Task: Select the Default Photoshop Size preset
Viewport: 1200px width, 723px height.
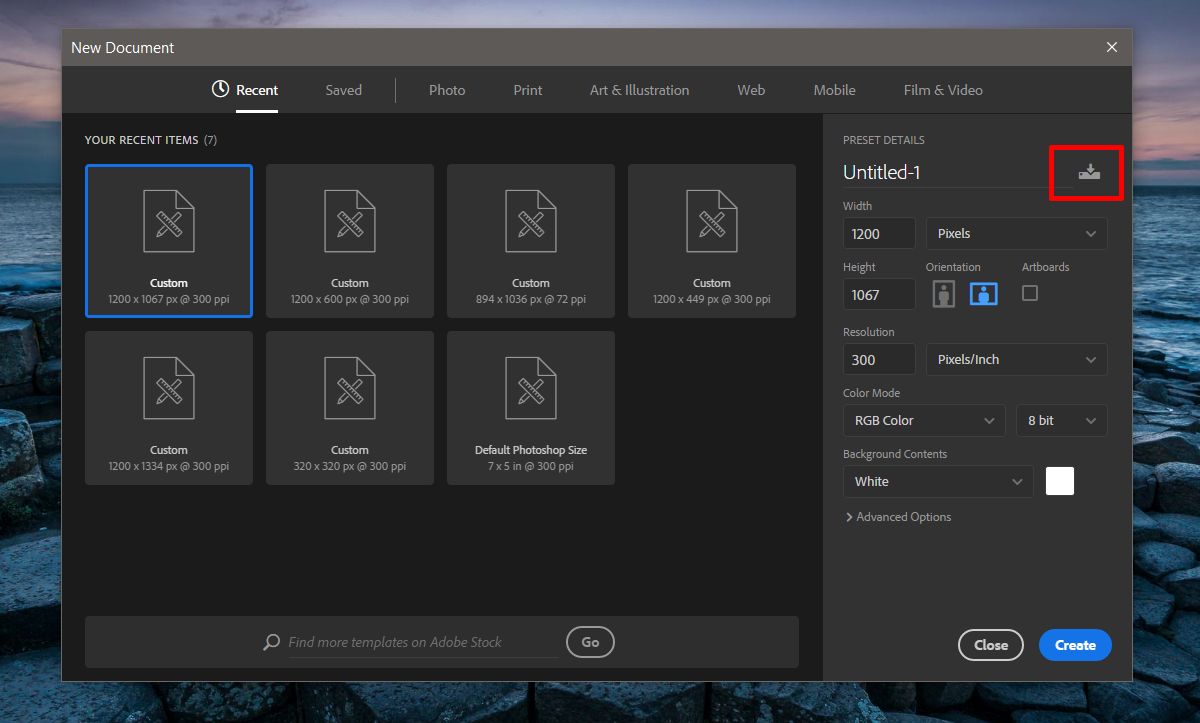Action: coord(530,408)
